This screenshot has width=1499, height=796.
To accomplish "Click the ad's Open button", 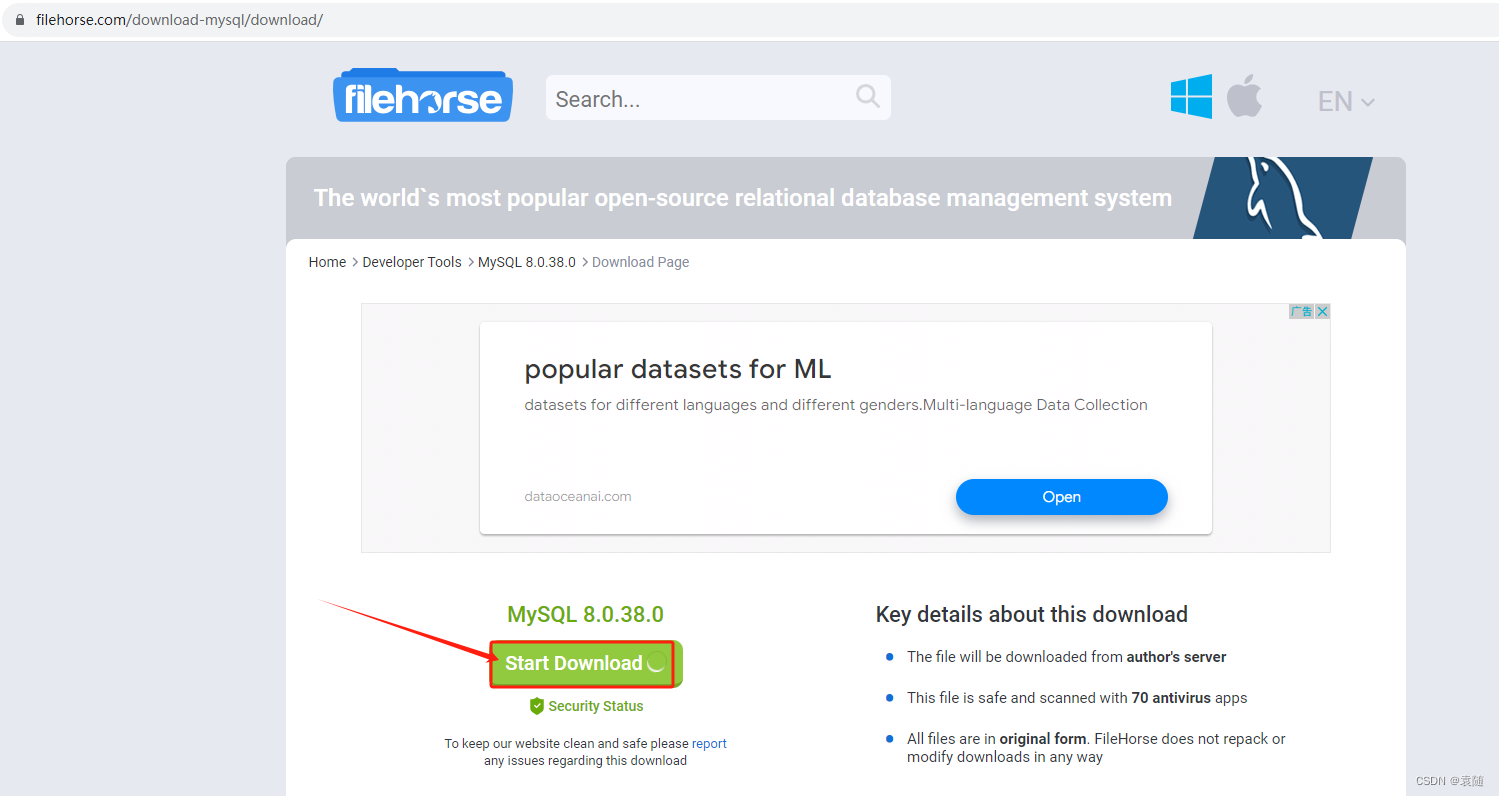I will coord(1061,497).
